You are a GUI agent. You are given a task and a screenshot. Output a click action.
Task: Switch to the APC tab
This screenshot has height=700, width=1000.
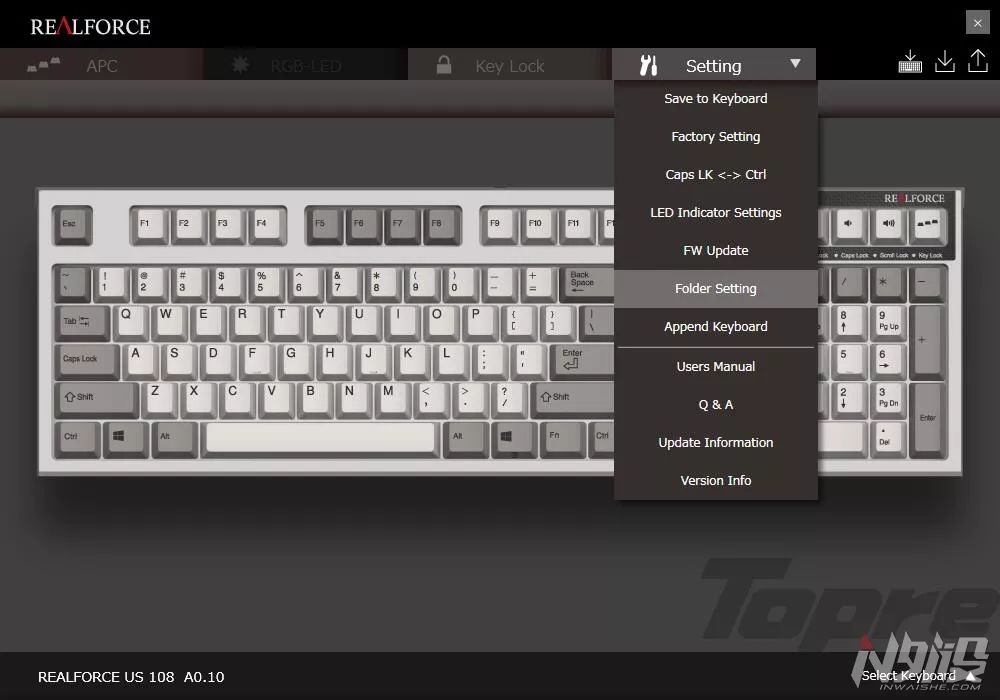tap(102, 64)
